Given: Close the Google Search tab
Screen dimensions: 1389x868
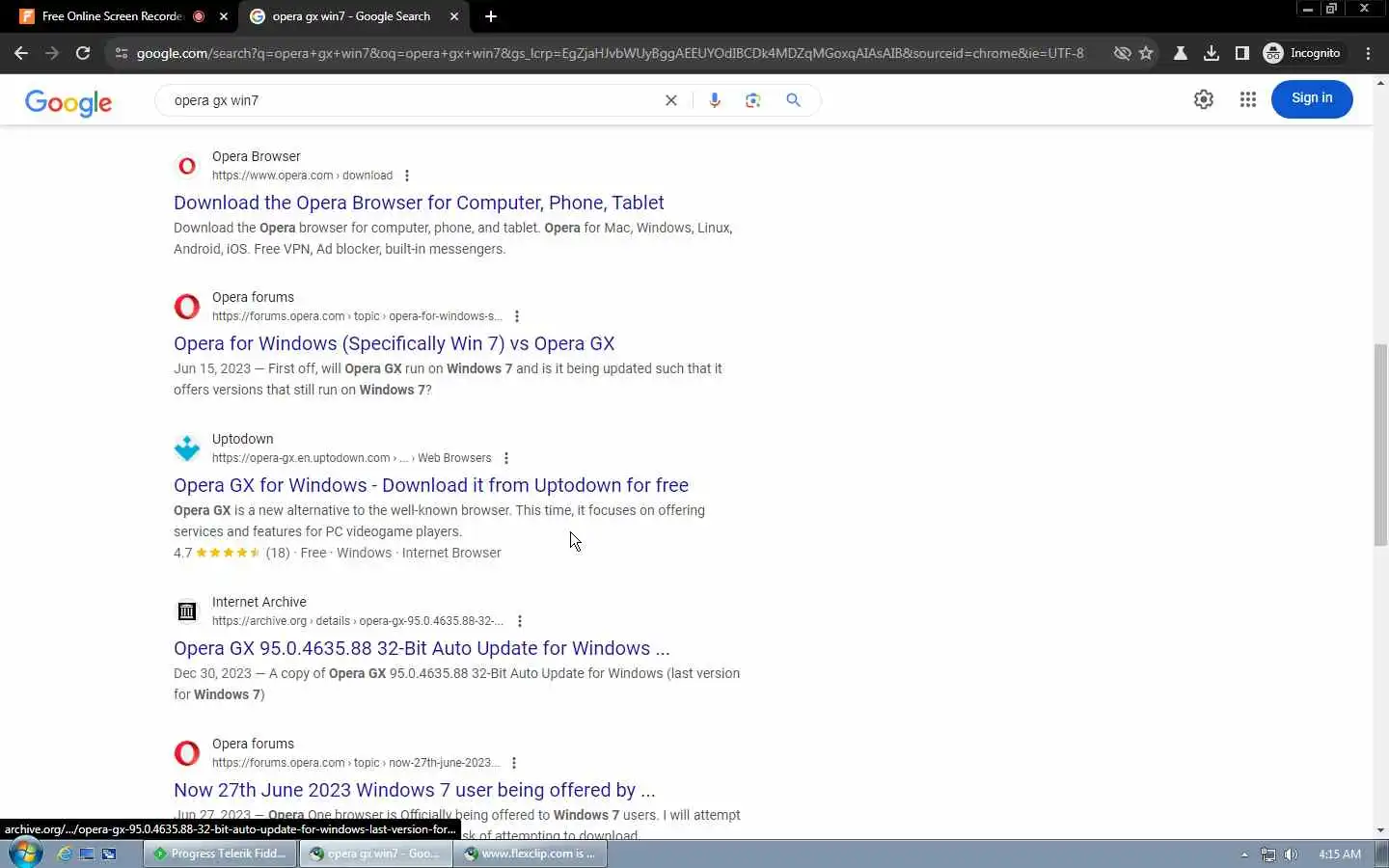Looking at the screenshot, I should click(454, 16).
